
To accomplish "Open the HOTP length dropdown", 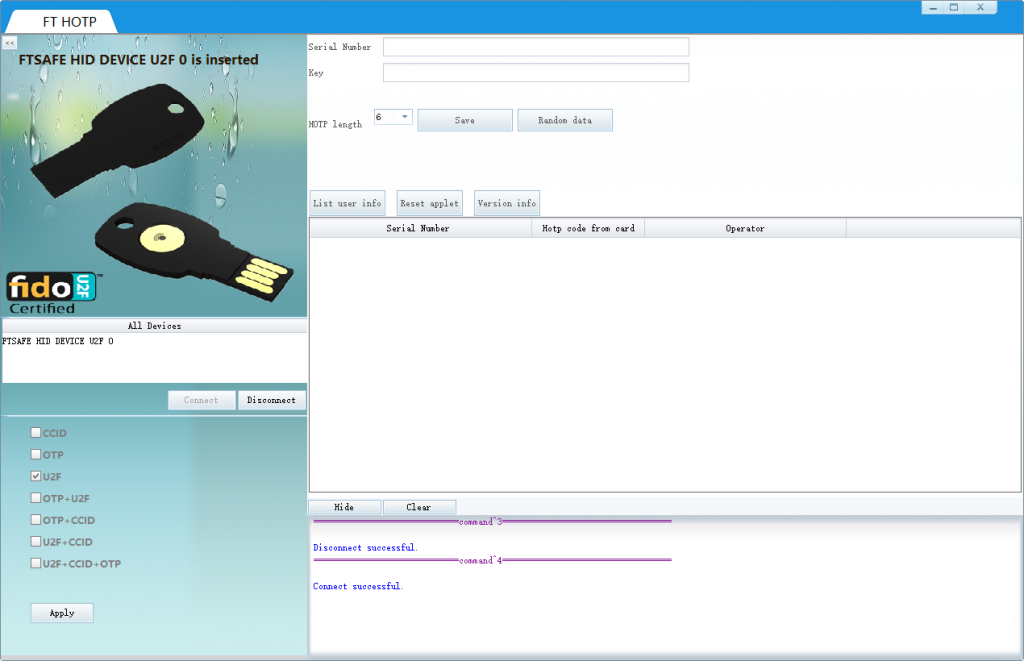I will point(404,116).
